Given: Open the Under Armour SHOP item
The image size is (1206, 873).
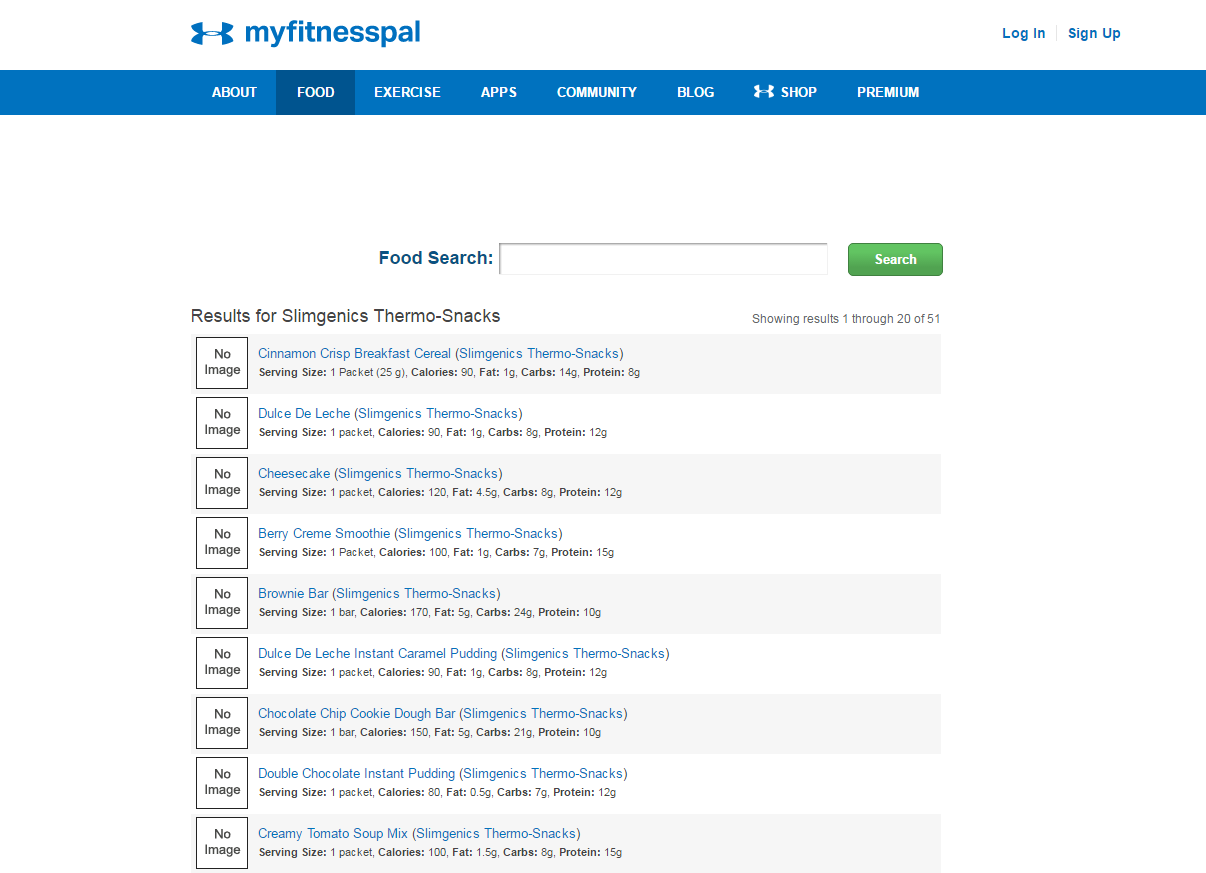Looking at the screenshot, I should 785,92.
